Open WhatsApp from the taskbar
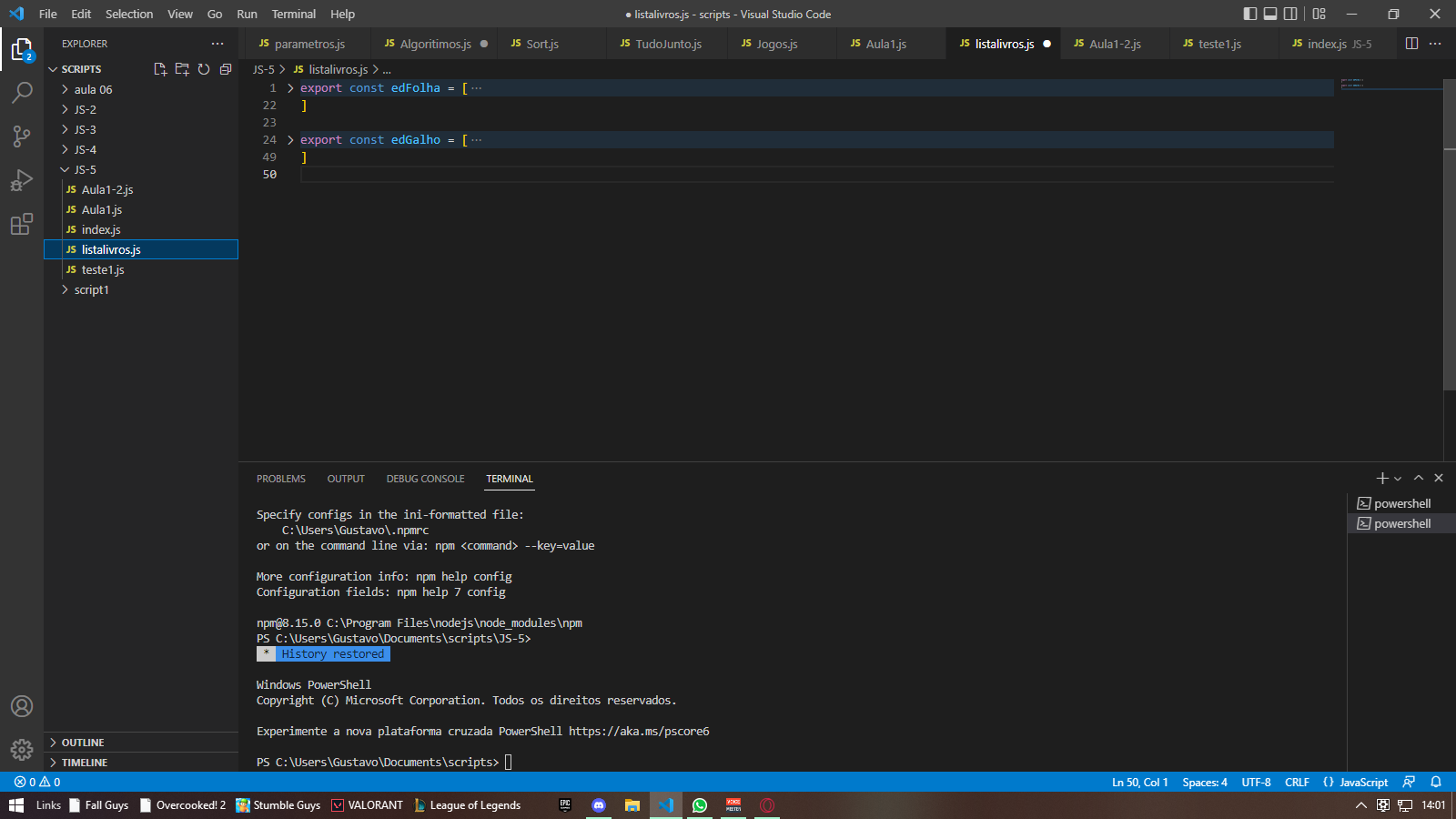This screenshot has height=819, width=1456. coord(700,805)
